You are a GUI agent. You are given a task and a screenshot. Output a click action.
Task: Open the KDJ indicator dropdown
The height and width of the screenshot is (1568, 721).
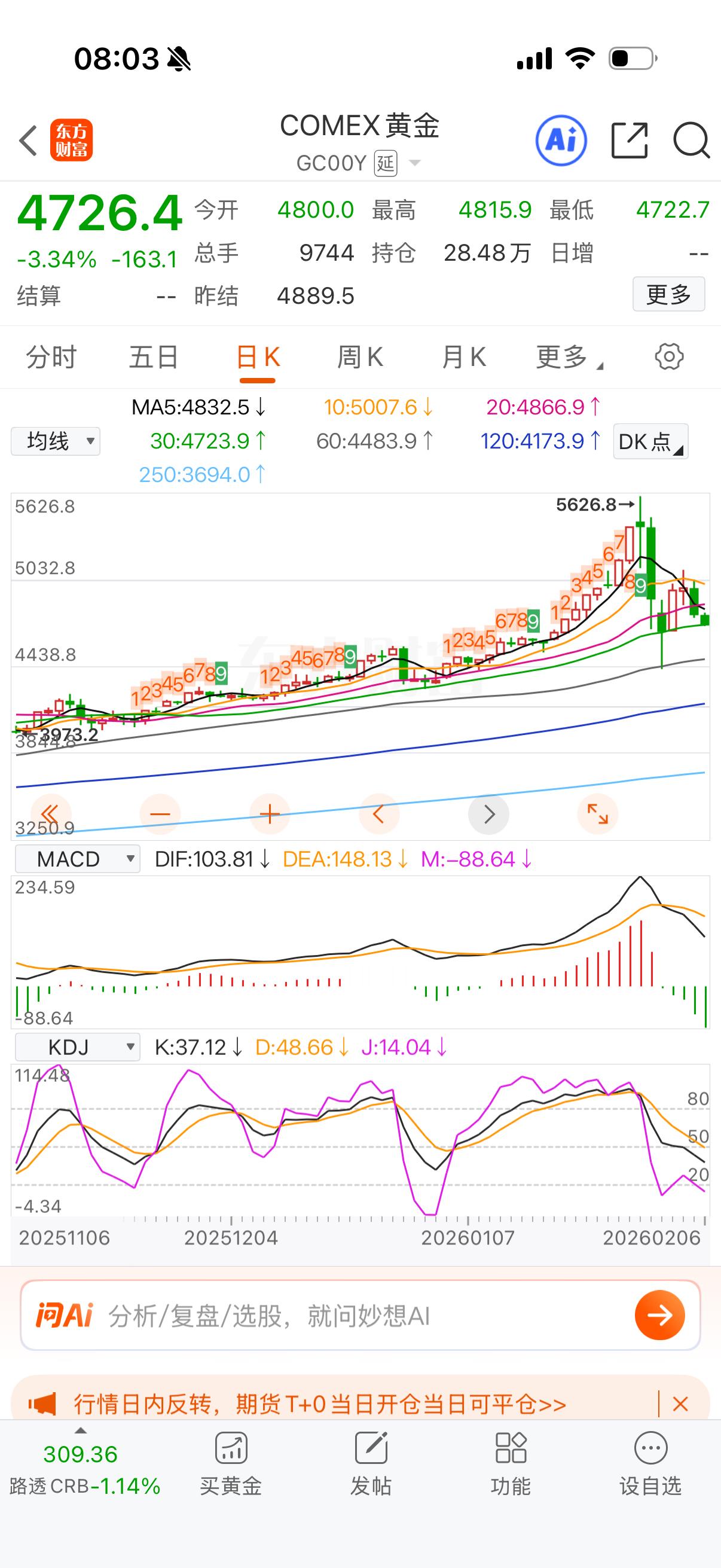point(77,1047)
